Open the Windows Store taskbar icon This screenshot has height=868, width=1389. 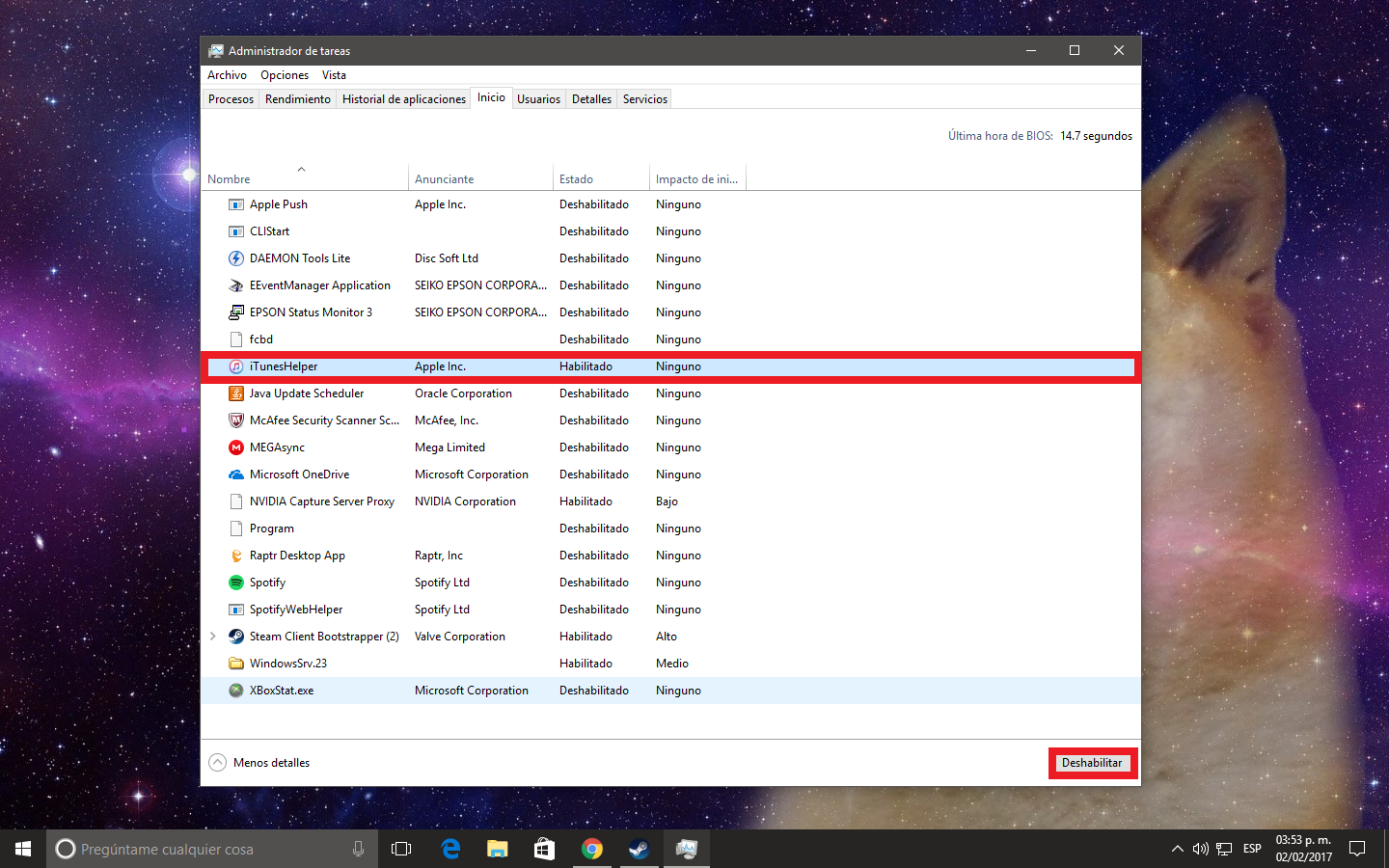[545, 849]
